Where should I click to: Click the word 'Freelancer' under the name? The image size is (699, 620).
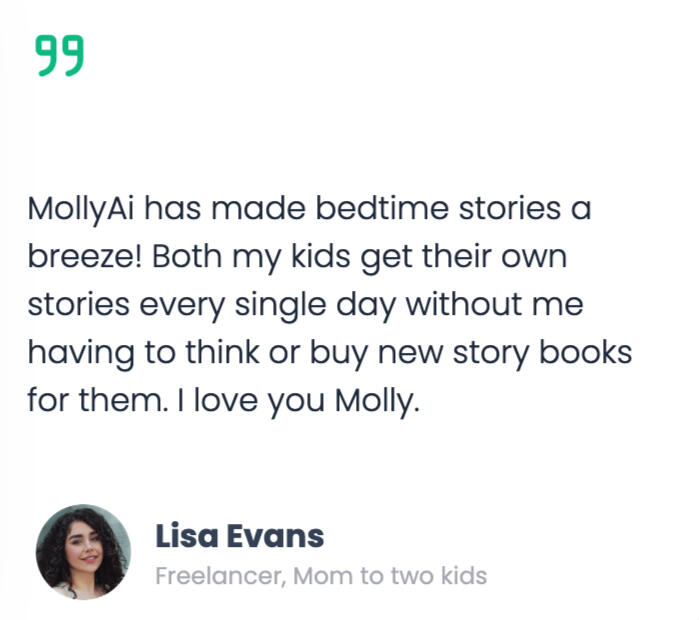[x=220, y=576]
